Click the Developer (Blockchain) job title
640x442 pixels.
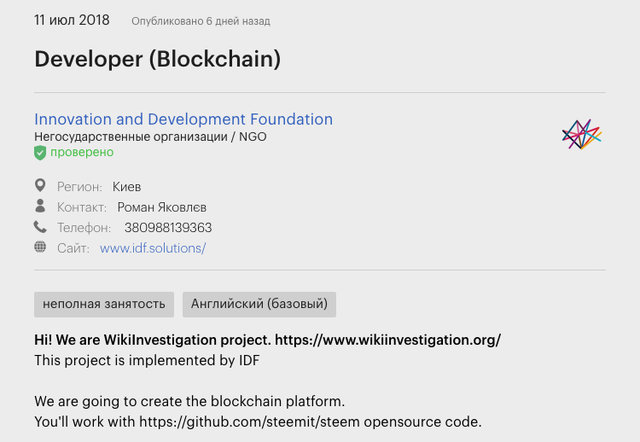click(x=157, y=59)
